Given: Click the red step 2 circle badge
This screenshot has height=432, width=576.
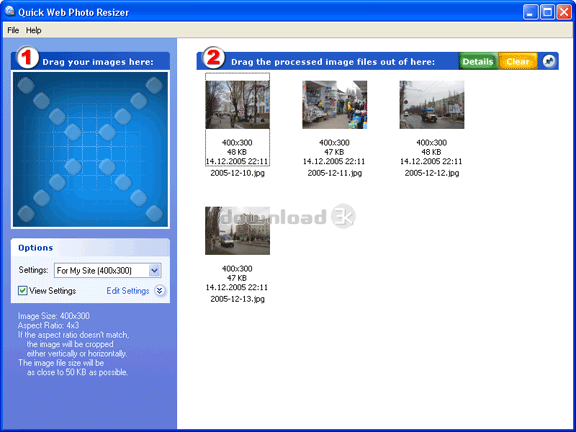Looking at the screenshot, I should pos(214,58).
